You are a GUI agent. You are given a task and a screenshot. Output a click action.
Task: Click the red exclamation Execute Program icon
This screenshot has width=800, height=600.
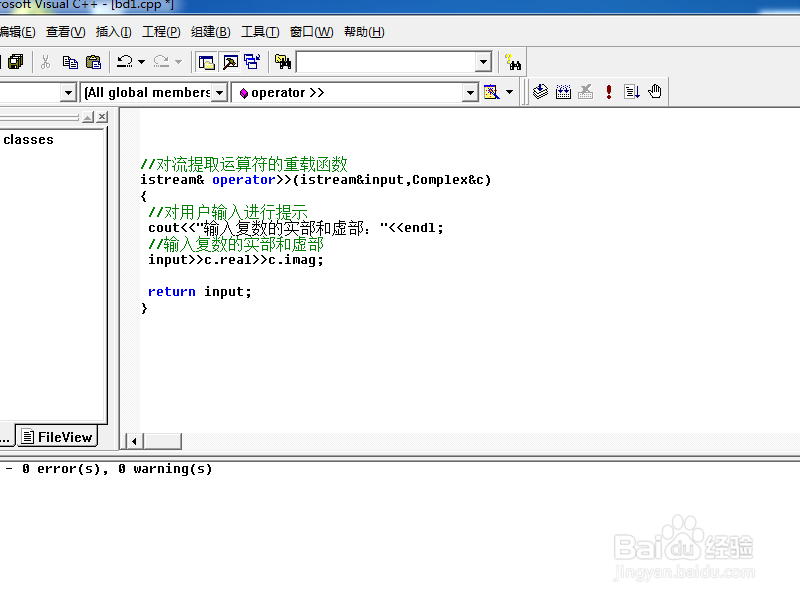point(609,92)
